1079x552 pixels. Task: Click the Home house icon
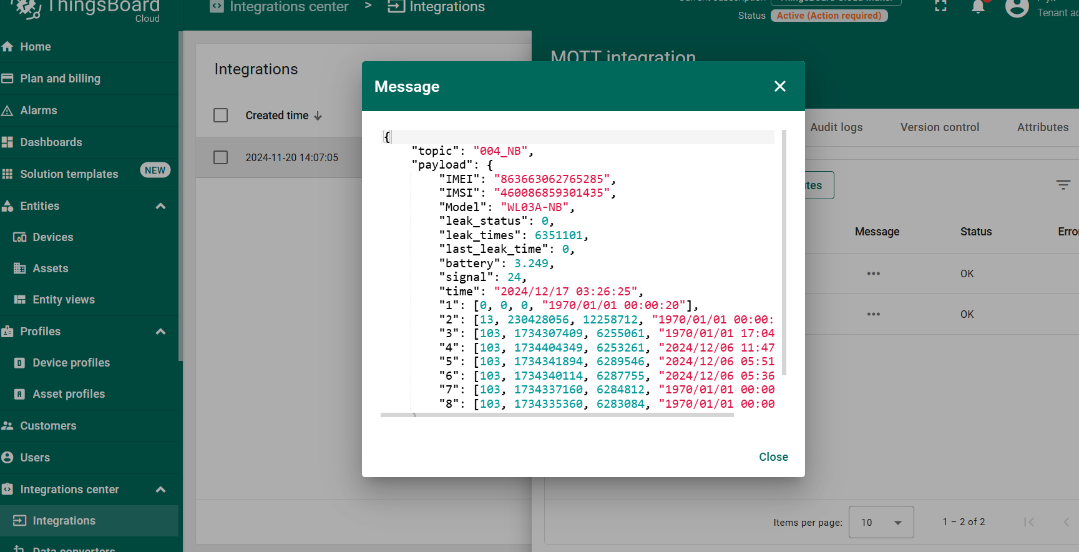[x=8, y=47]
